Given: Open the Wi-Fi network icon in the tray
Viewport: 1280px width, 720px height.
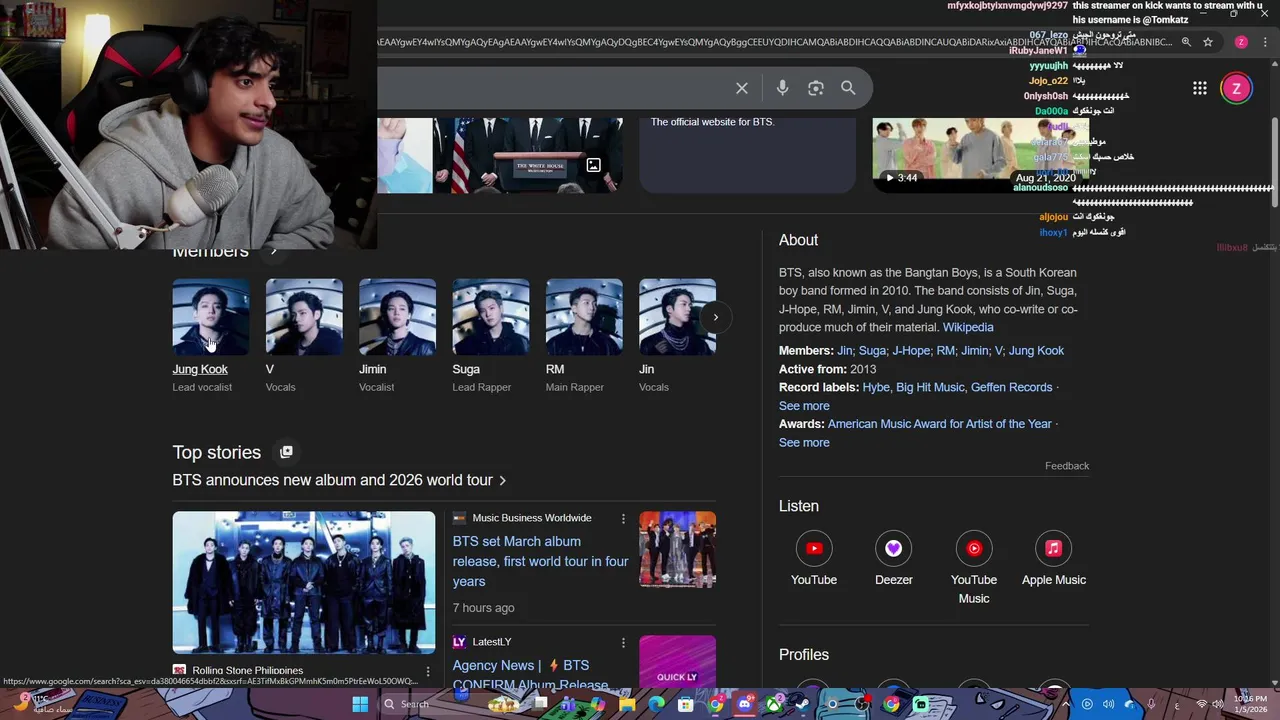Looking at the screenshot, I should (1201, 704).
